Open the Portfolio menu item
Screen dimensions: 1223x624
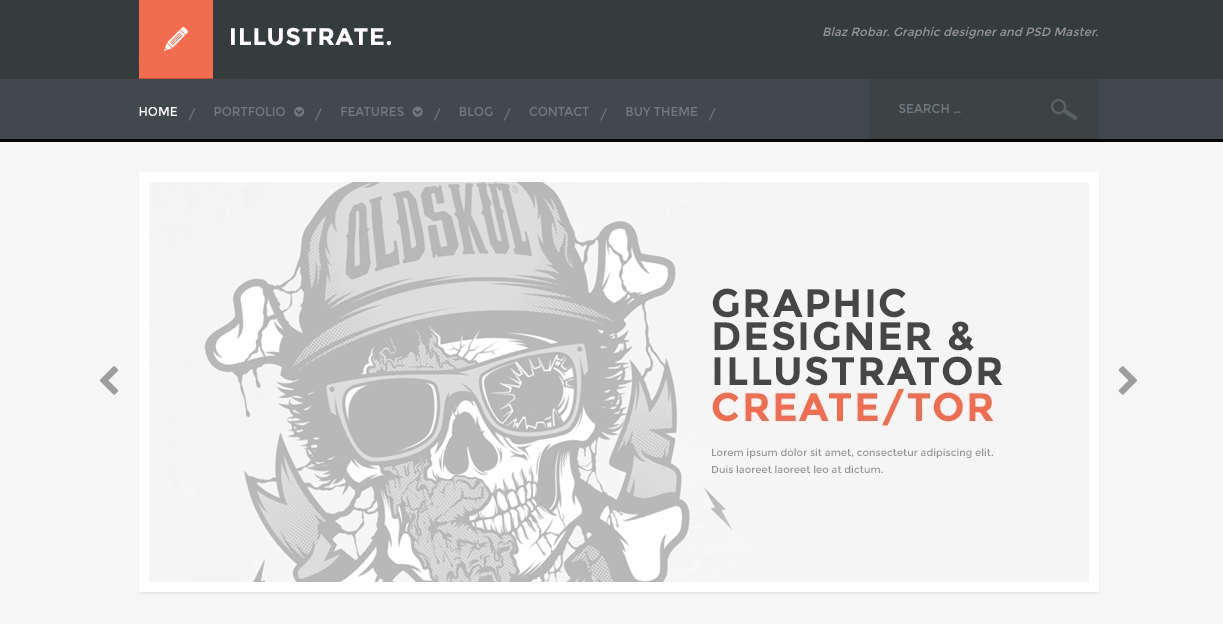point(250,112)
